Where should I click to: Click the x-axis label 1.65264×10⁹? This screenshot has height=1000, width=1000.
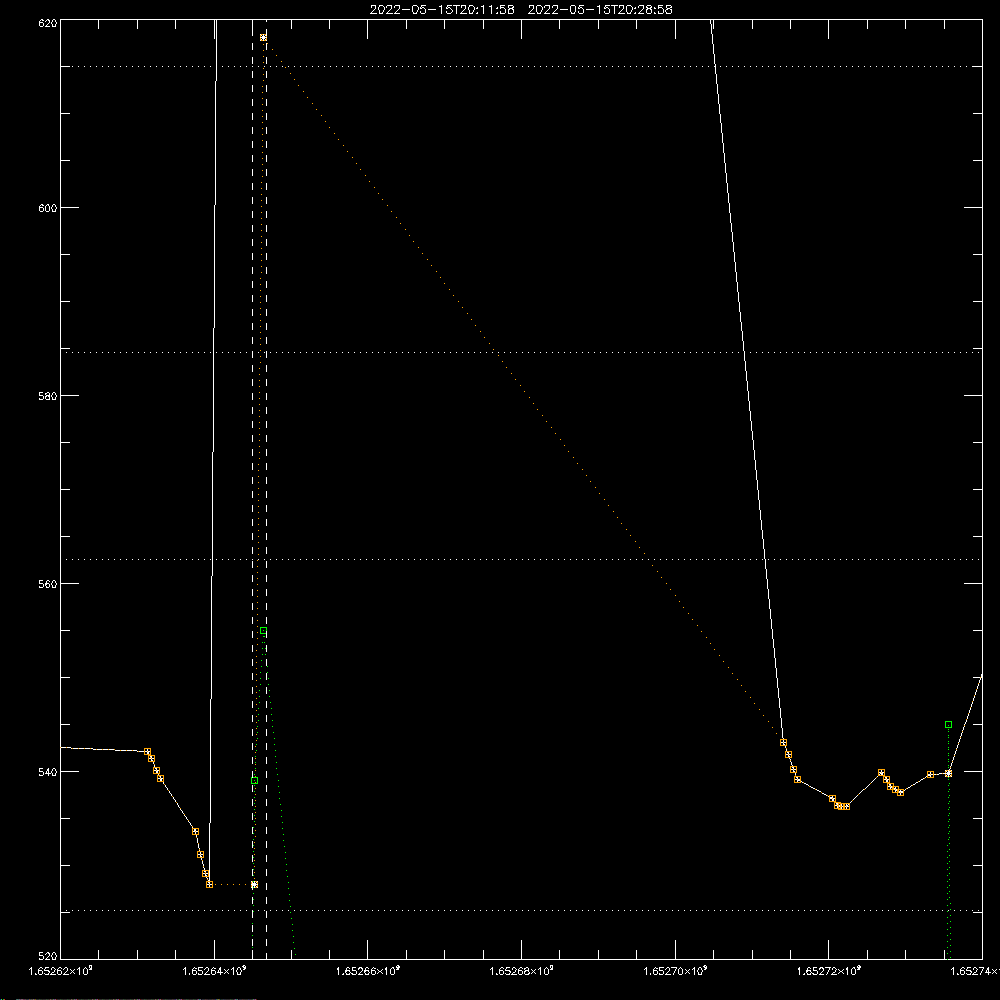coord(214,971)
